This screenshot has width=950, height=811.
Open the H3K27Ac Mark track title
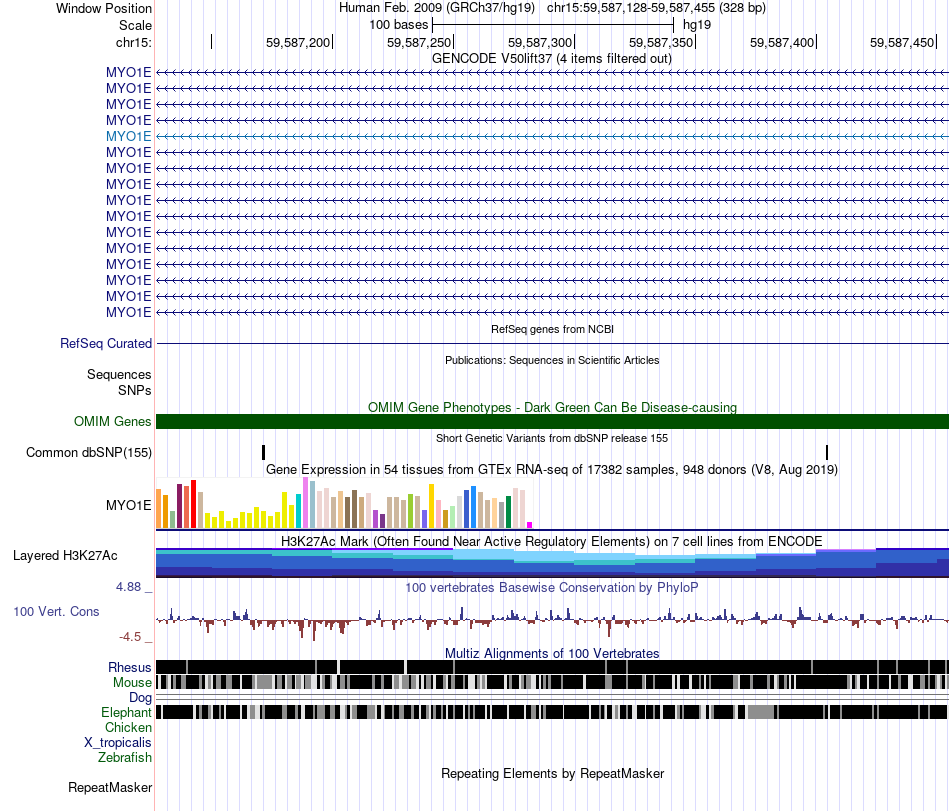pos(552,541)
